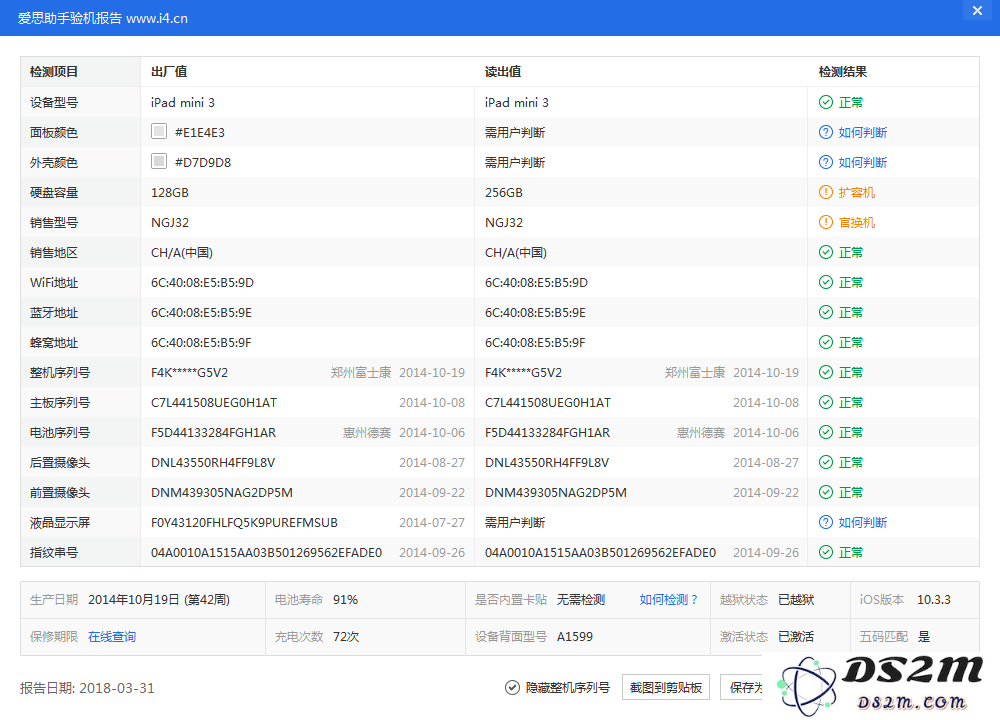Click the 检测结果 column header
This screenshot has height=720, width=1000.
[x=842, y=71]
